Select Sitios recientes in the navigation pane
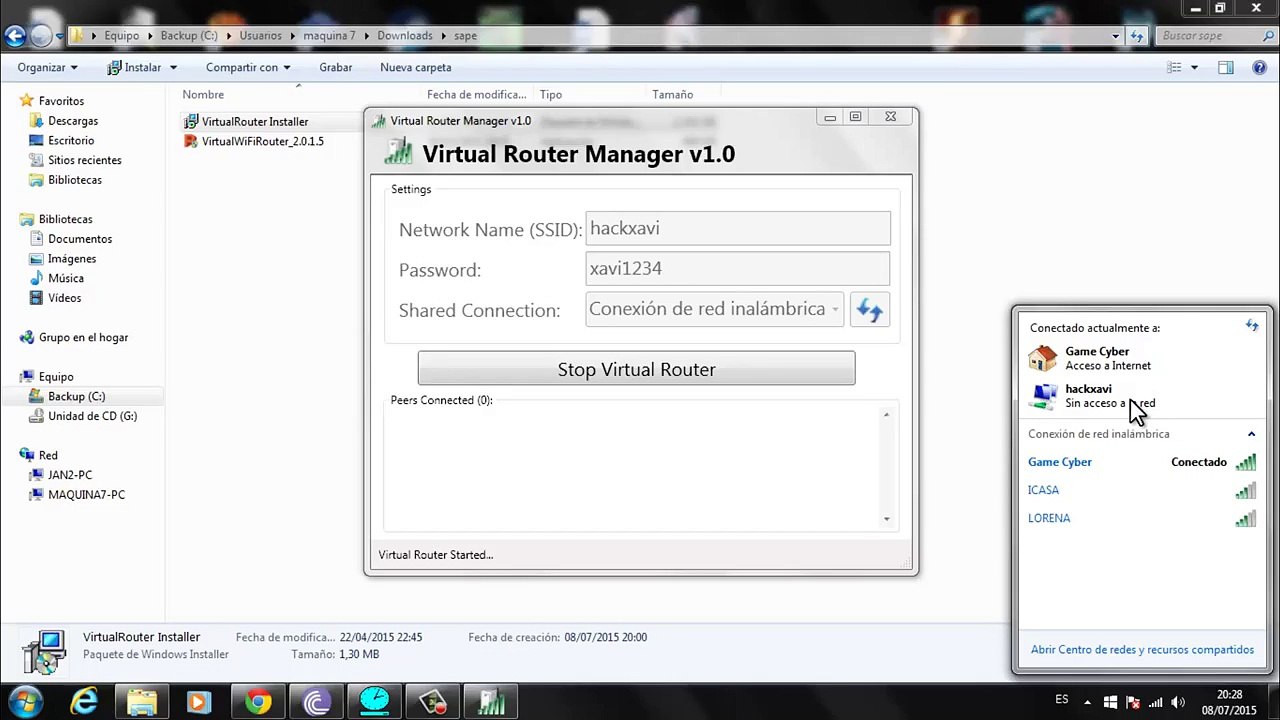 click(85, 160)
